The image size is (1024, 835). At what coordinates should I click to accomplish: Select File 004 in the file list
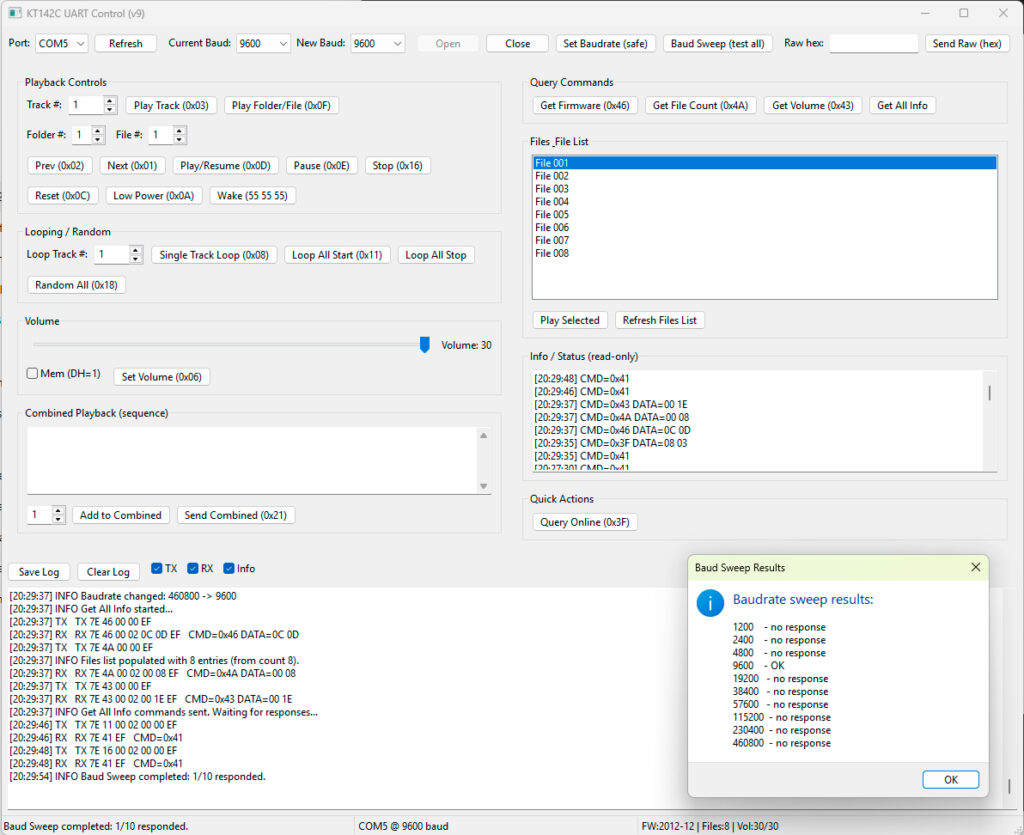click(x=552, y=202)
